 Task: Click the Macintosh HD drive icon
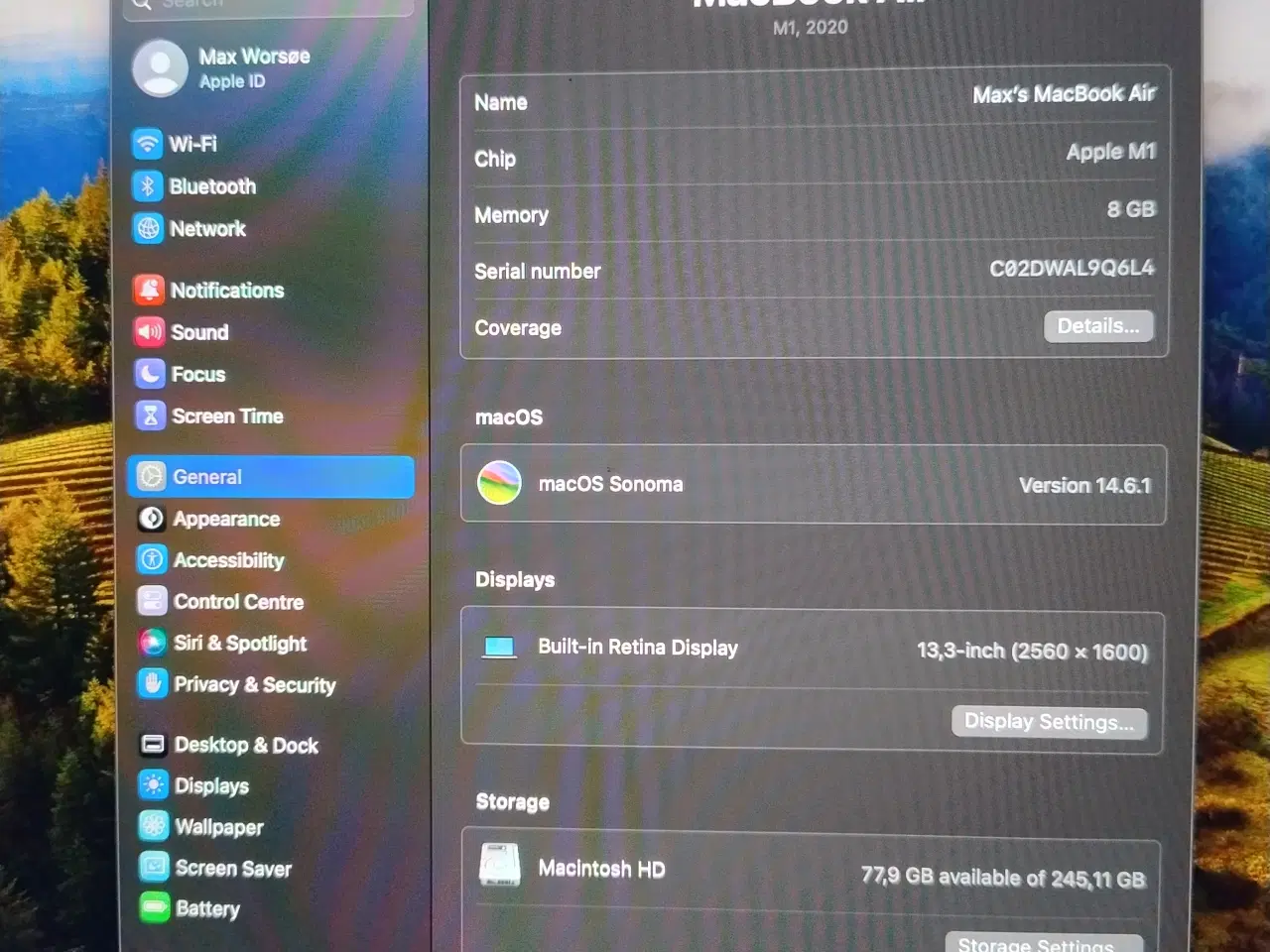[499, 865]
